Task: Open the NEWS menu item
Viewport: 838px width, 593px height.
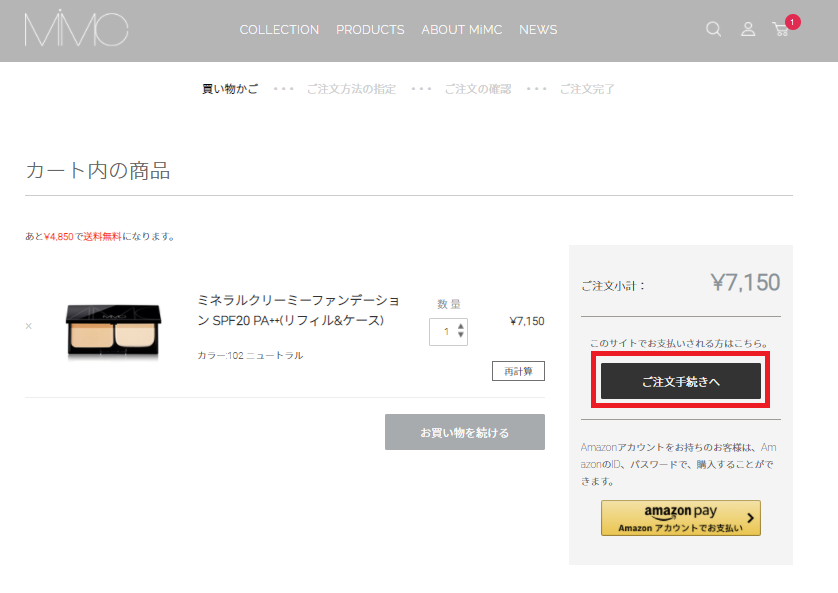Action: pos(538,30)
